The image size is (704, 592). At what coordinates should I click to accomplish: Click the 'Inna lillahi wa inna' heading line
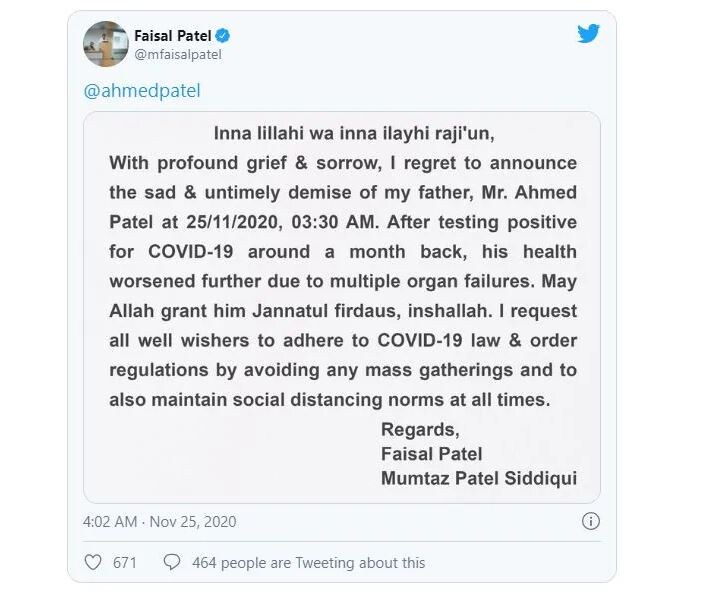[354, 134]
